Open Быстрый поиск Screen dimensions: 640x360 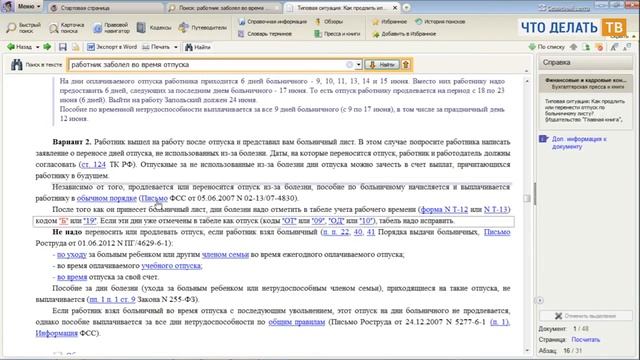tap(24, 28)
